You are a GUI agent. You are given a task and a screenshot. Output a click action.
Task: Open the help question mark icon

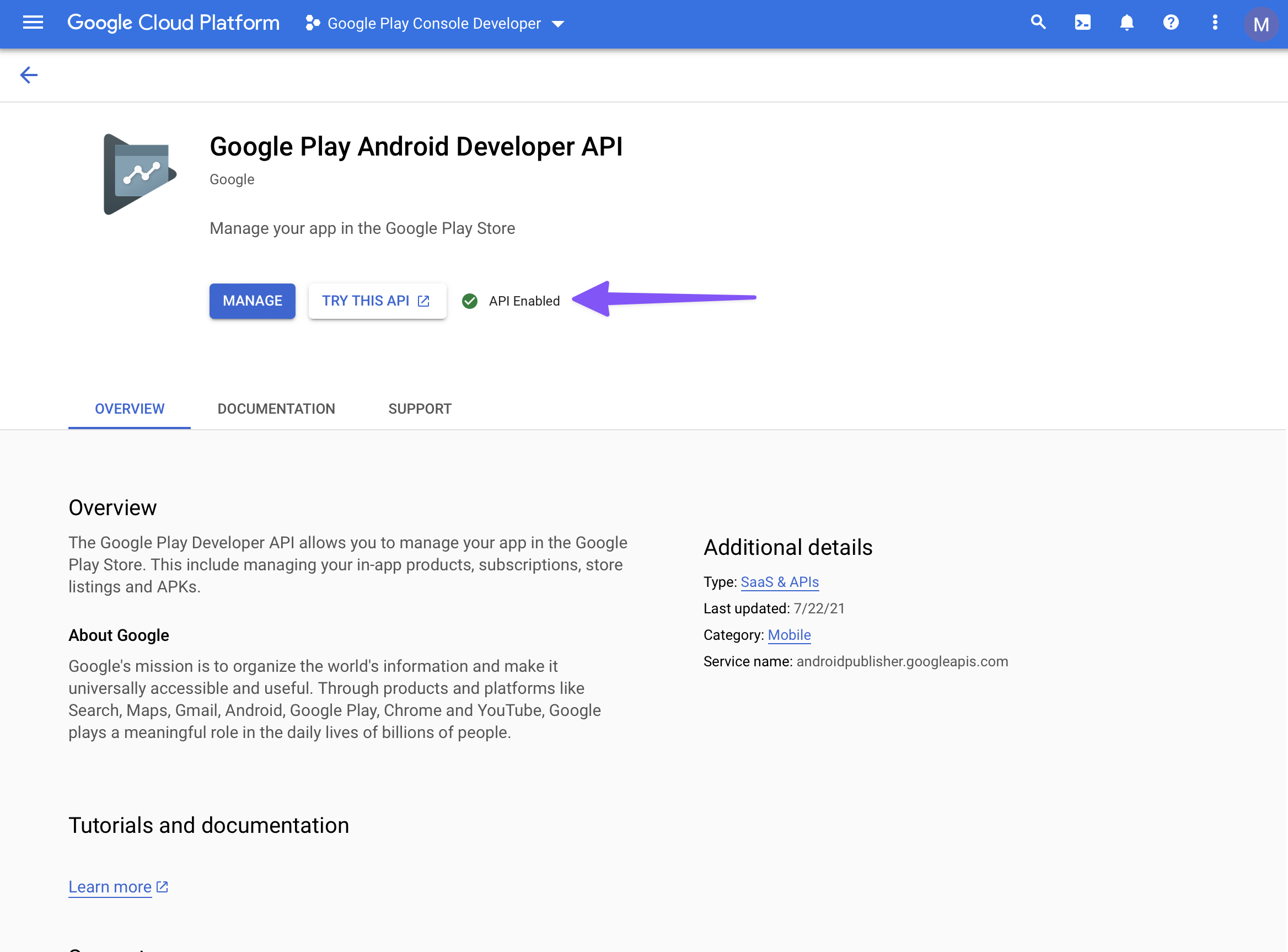point(1171,23)
